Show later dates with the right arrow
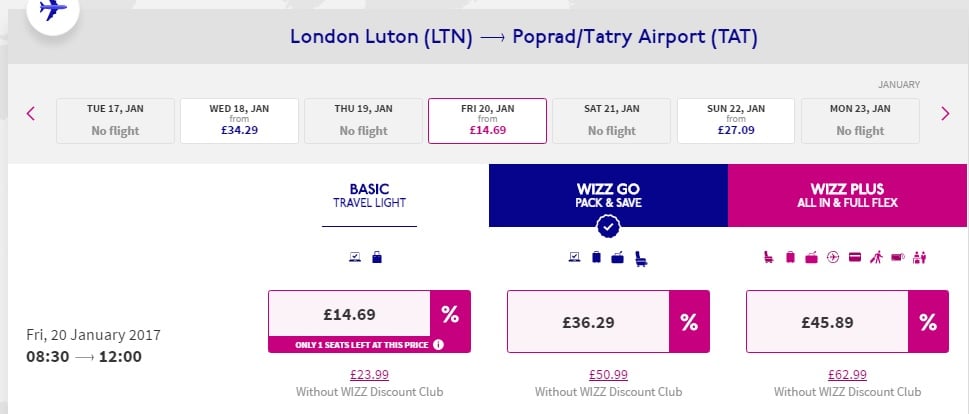969x414 pixels. [x=945, y=114]
